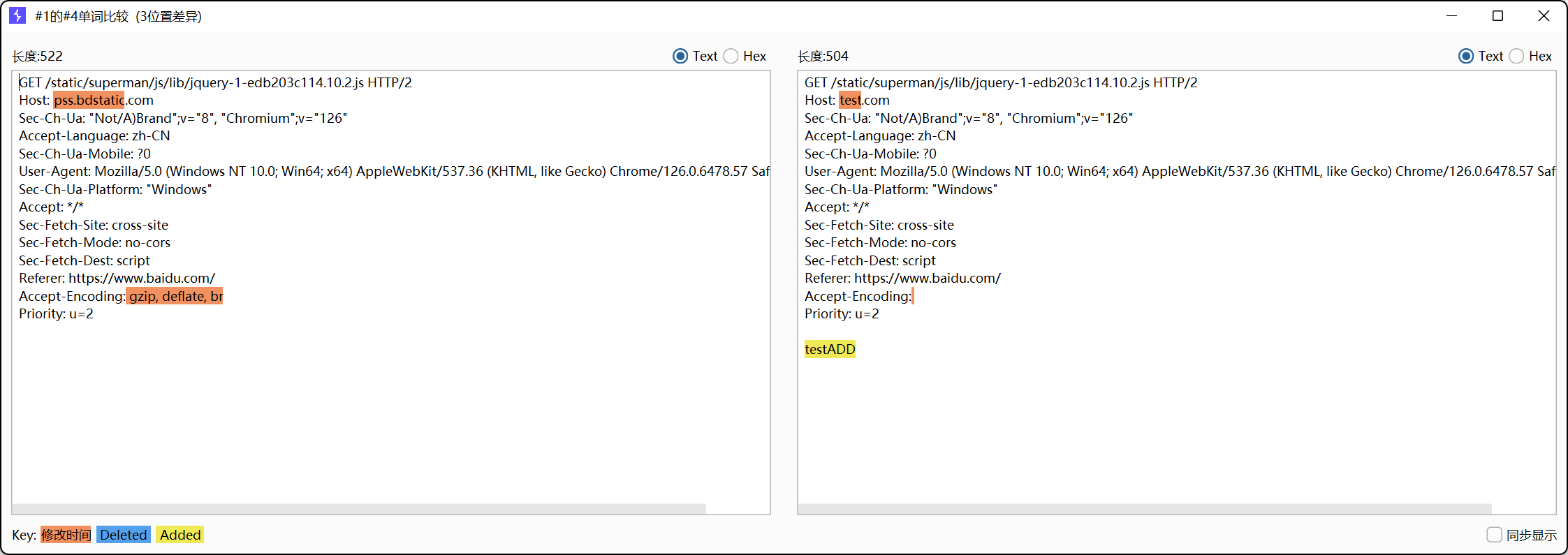
Task: Click the blue Deleted key swatch
Action: pos(124,535)
